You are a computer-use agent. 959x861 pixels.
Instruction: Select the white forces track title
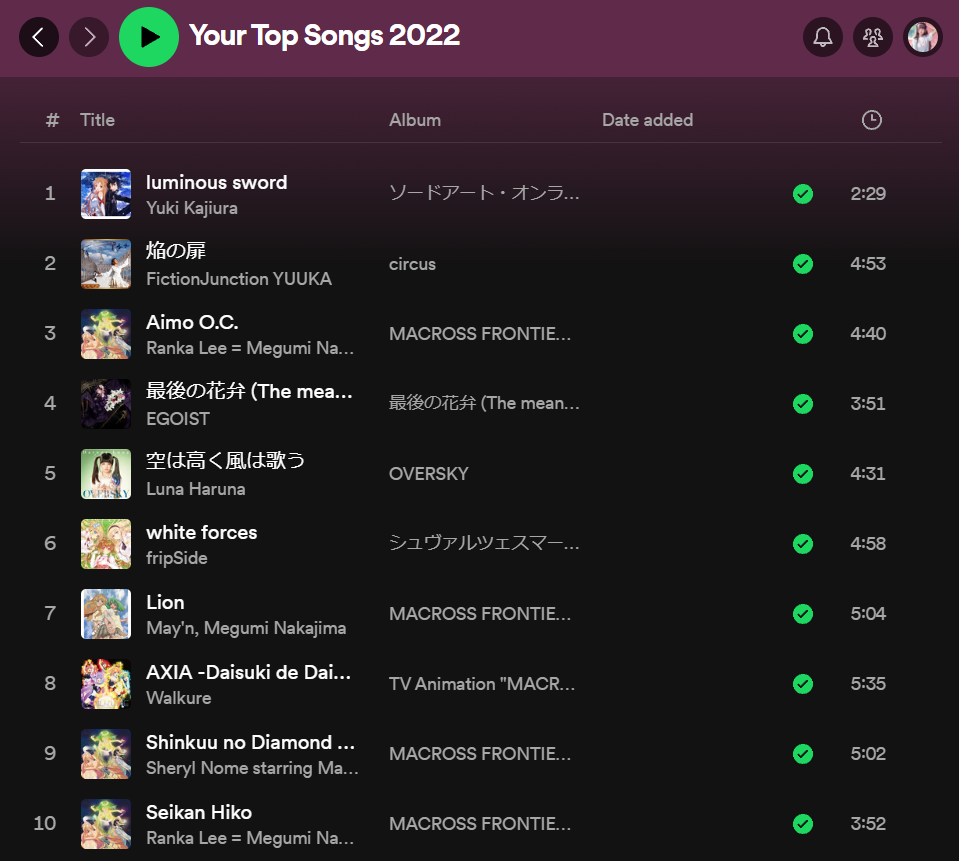point(202,533)
